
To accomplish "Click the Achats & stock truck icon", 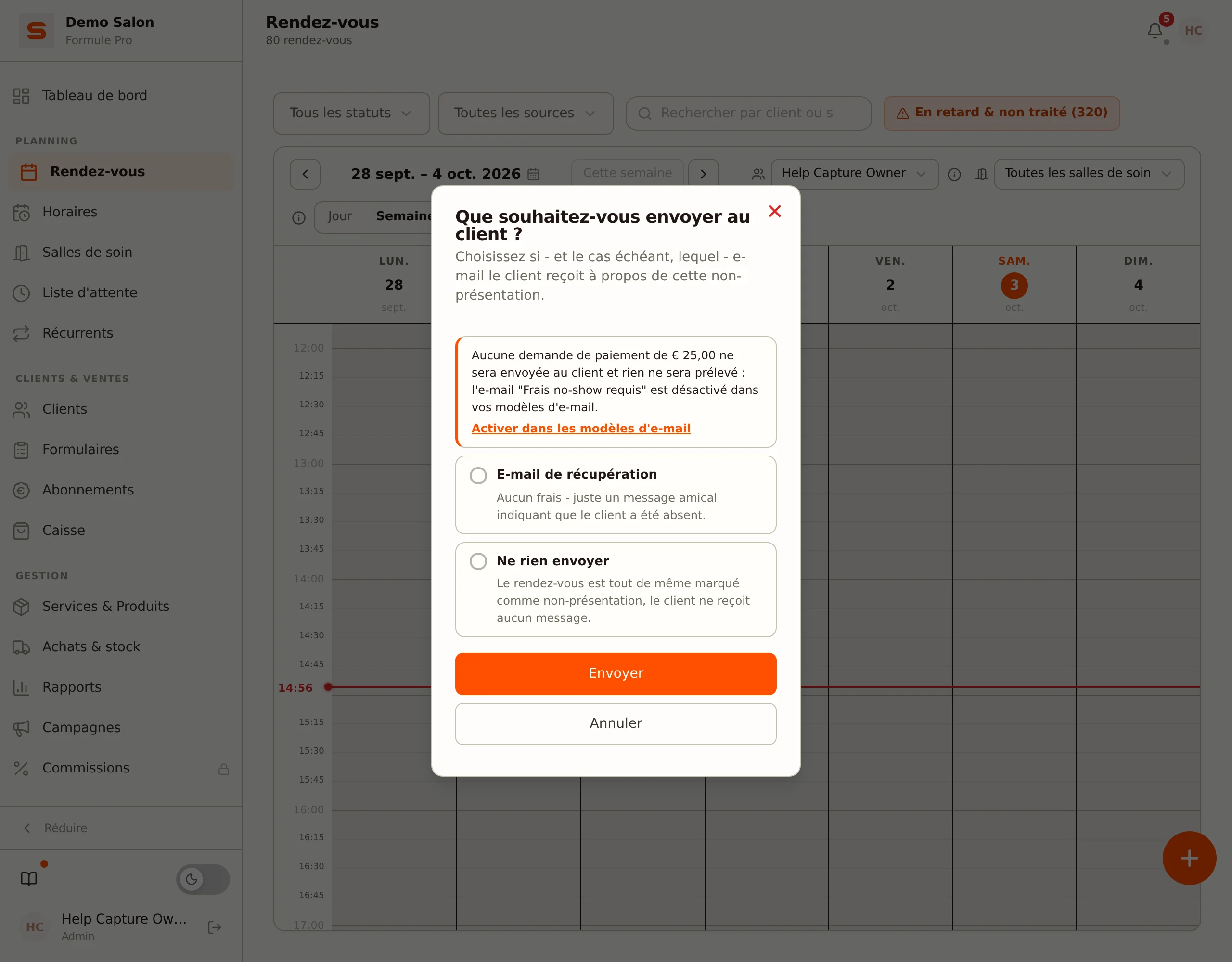I will pyautogui.click(x=22, y=647).
